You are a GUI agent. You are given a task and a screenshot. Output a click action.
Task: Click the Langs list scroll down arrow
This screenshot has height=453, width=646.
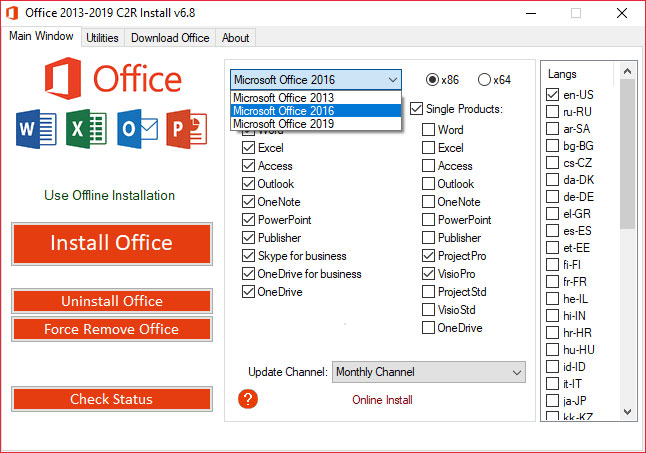tap(627, 411)
